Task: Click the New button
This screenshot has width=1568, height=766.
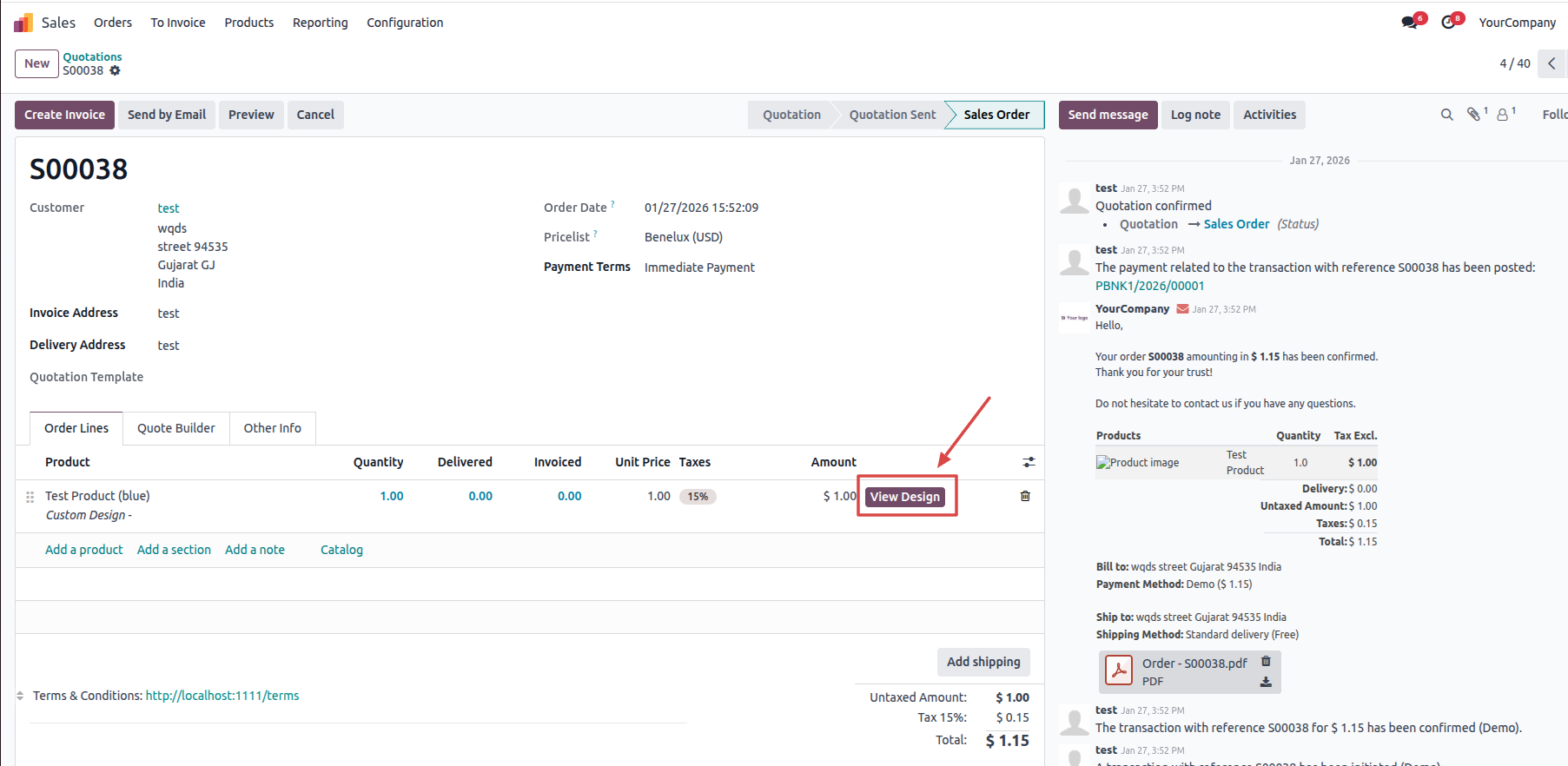Action: tap(36, 63)
